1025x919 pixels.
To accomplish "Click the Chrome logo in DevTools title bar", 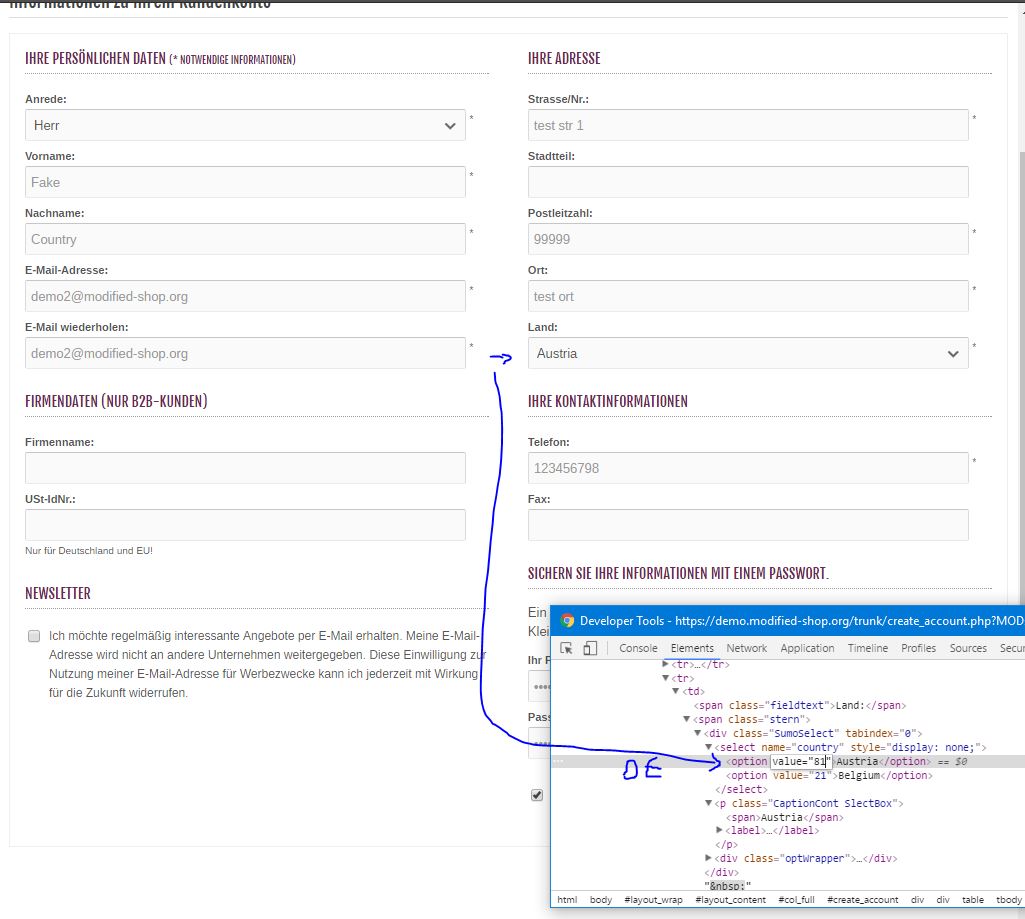I will [x=567, y=620].
